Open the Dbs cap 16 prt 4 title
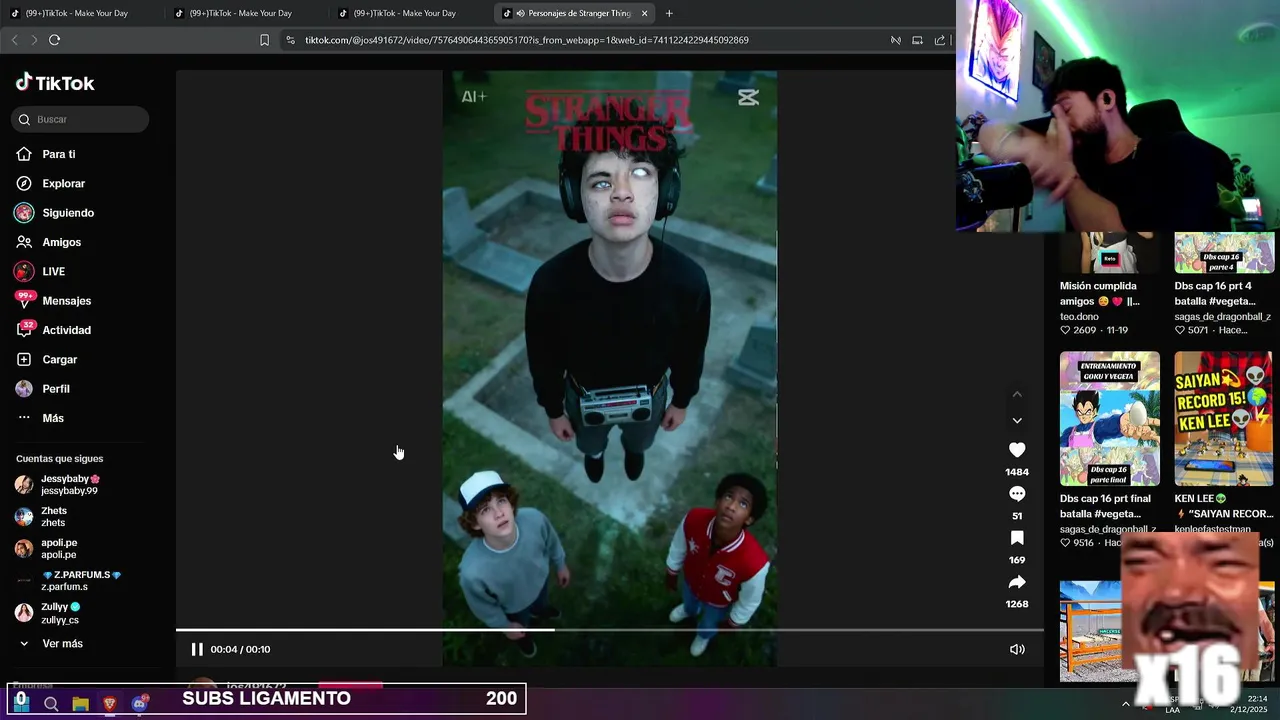 (x=1216, y=293)
